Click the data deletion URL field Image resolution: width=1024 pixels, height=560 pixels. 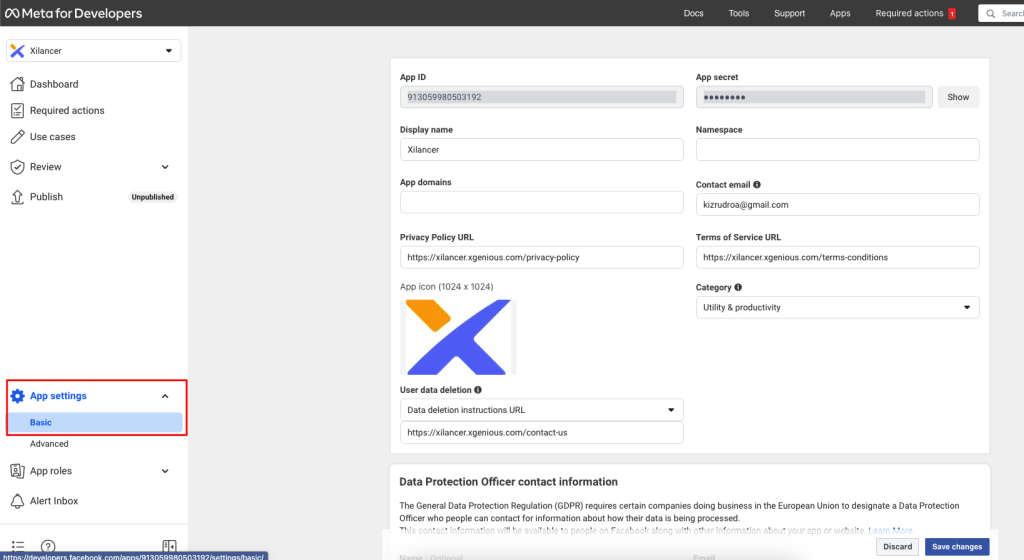coord(541,433)
